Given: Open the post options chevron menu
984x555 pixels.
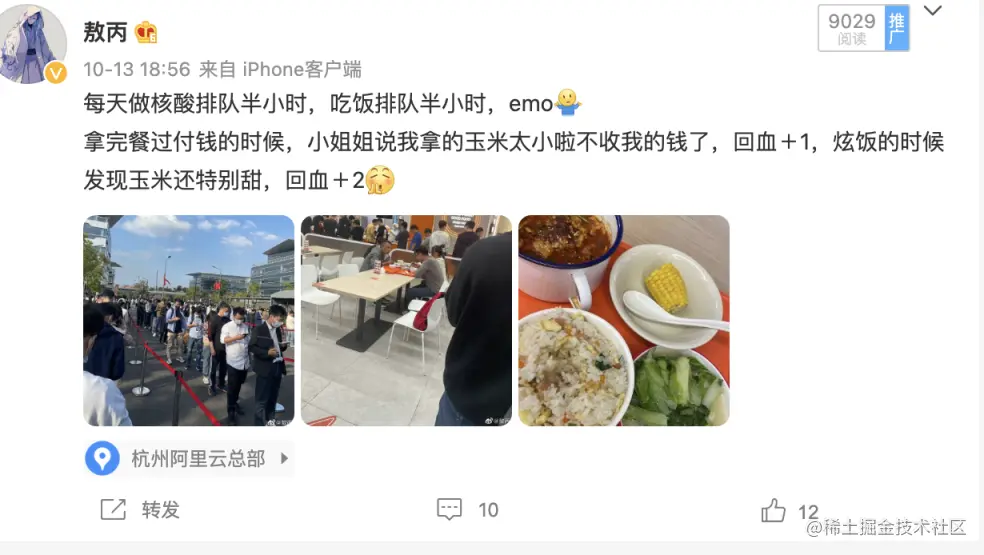Looking at the screenshot, I should point(933,11).
